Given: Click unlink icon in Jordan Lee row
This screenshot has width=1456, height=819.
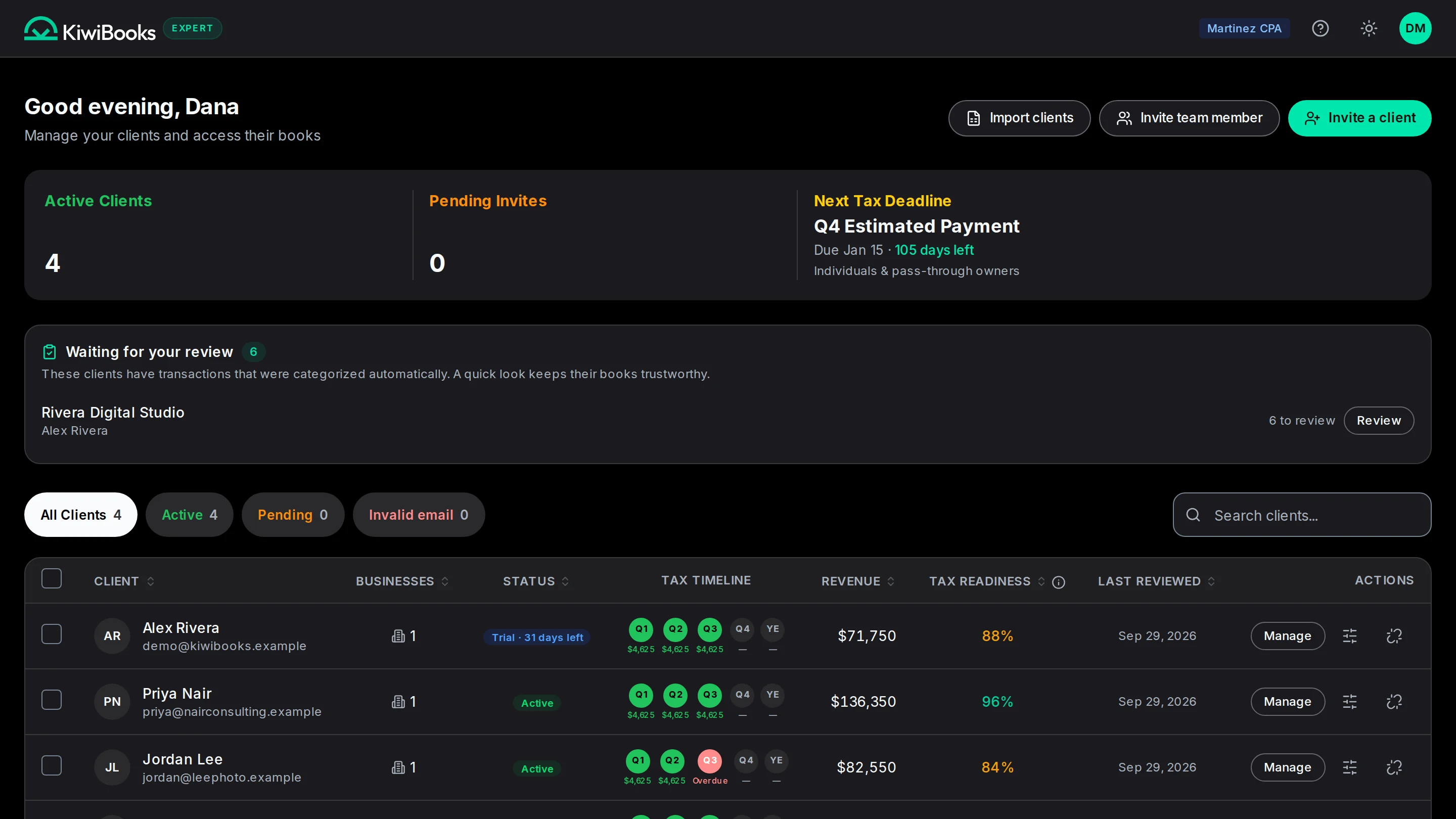Looking at the screenshot, I should [1394, 767].
